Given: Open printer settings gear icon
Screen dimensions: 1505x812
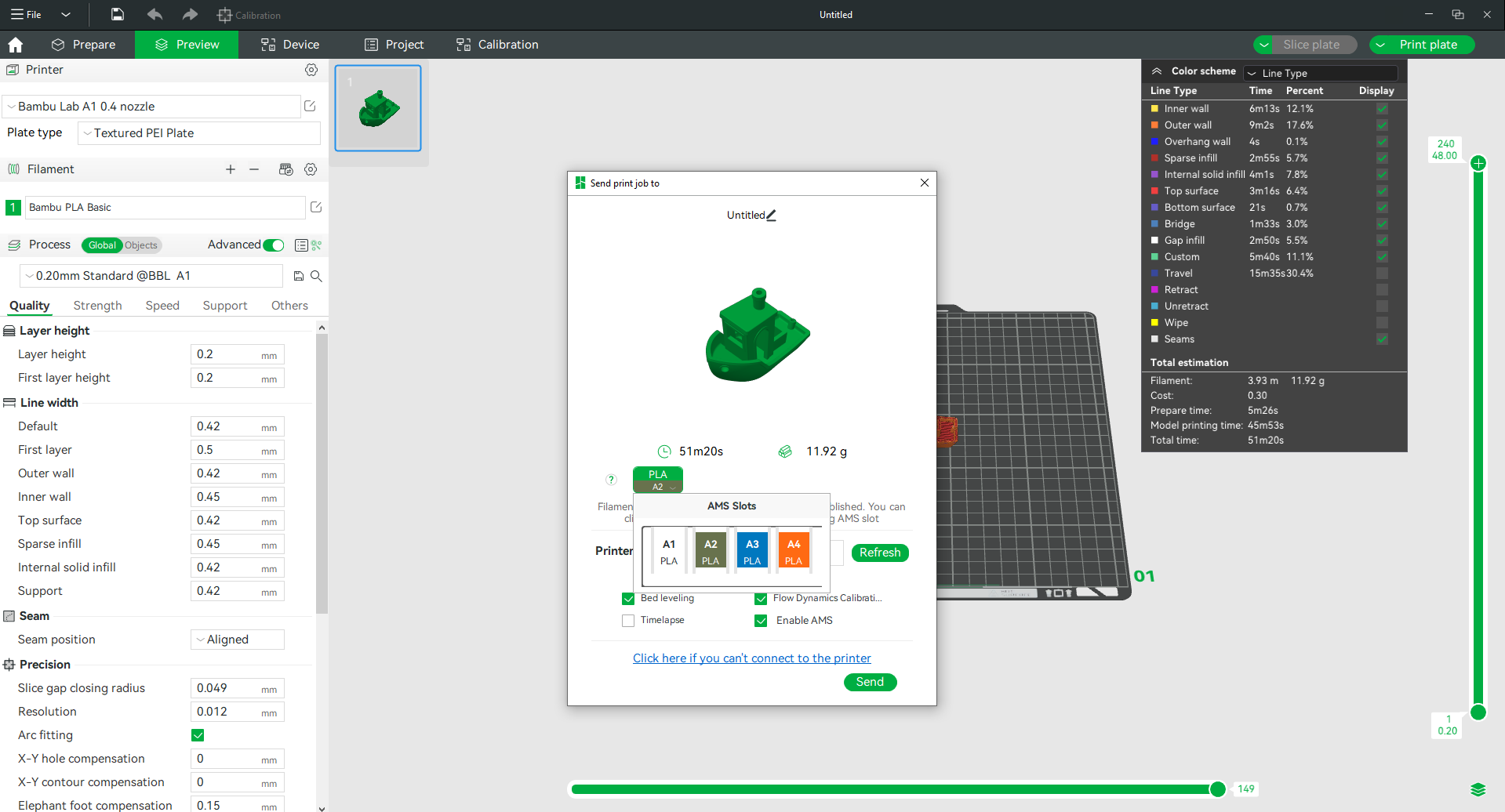Looking at the screenshot, I should (311, 70).
